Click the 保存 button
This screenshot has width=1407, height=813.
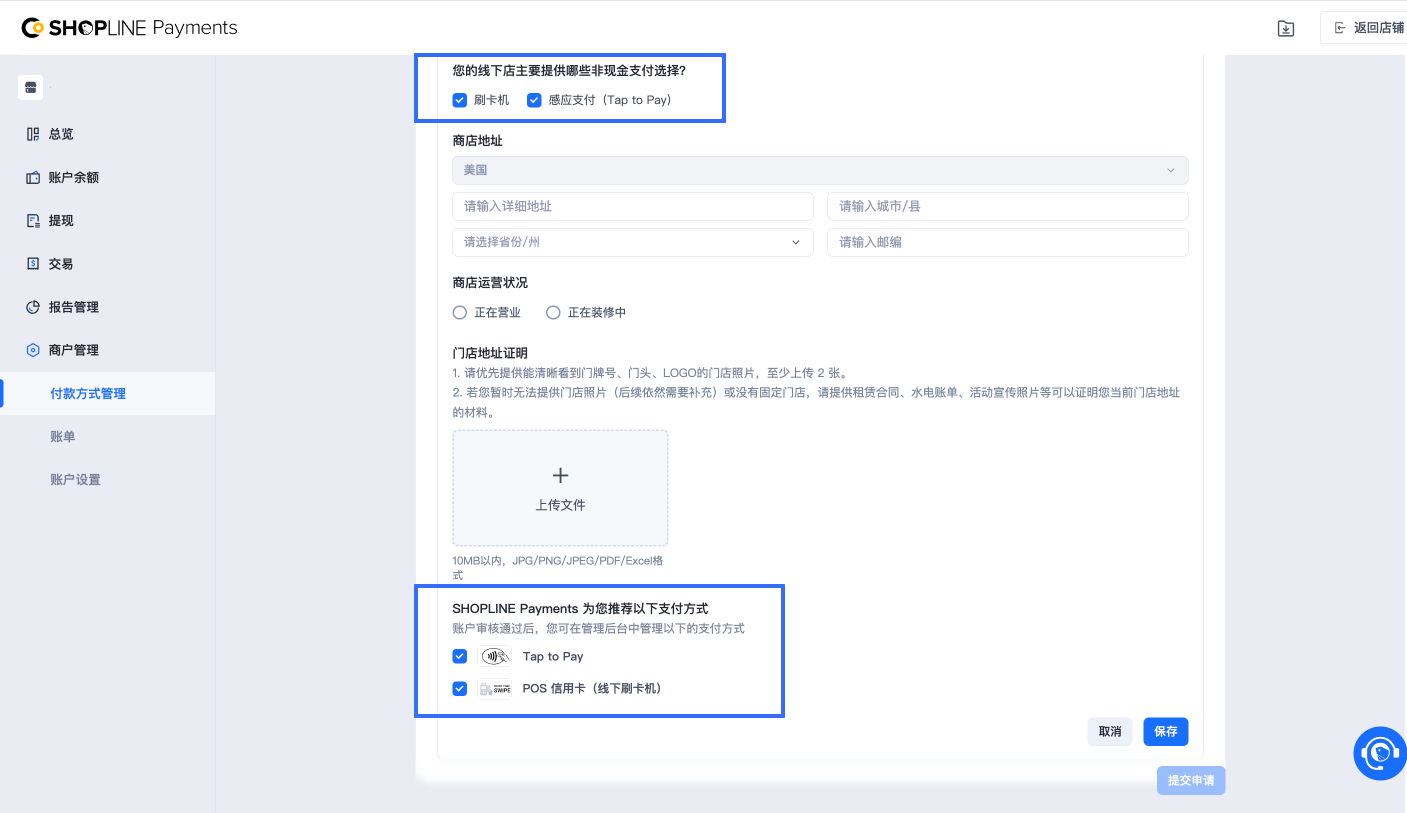pos(1166,732)
